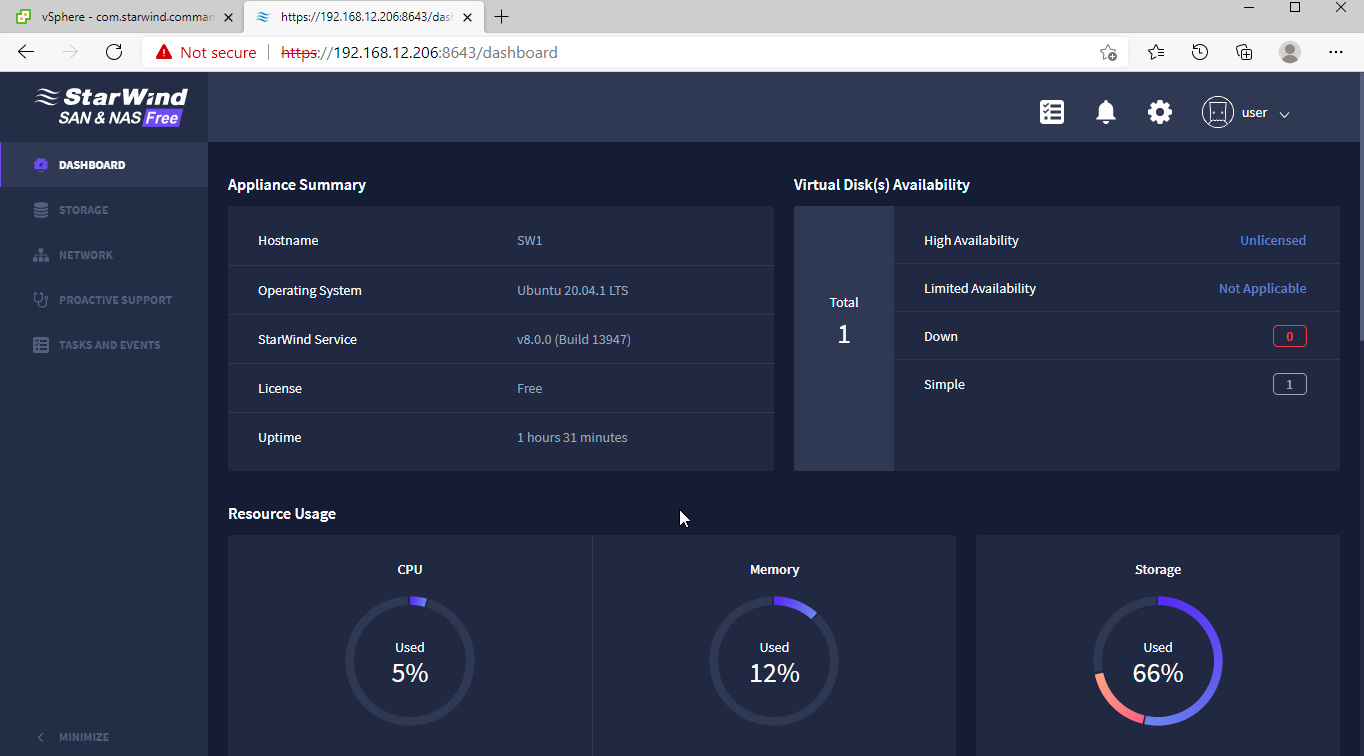The width and height of the screenshot is (1364, 756).
Task: Click the user avatar icon
Action: pos(1217,112)
